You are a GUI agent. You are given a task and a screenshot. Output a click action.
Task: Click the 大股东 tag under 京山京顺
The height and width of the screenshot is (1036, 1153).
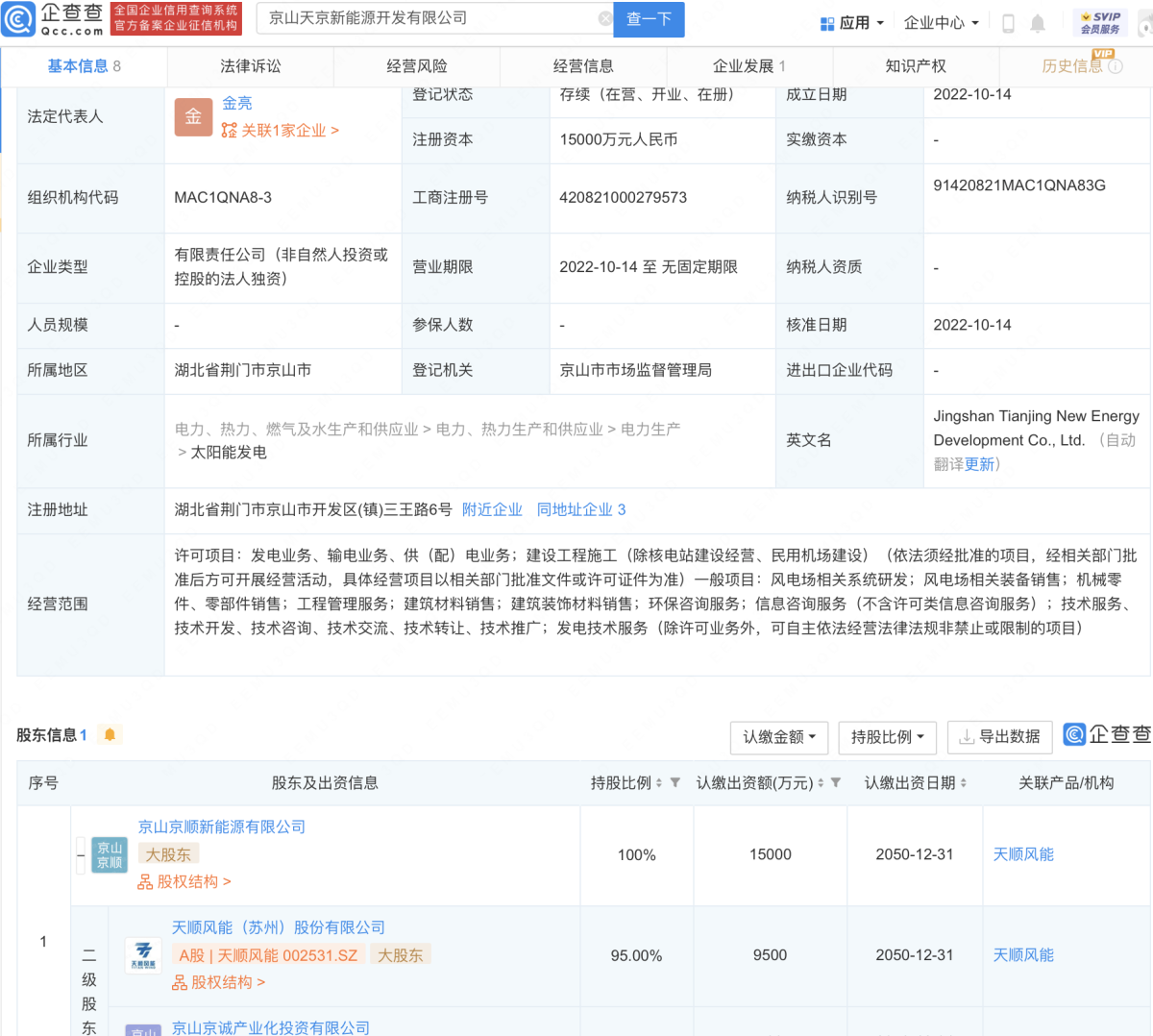[x=168, y=854]
